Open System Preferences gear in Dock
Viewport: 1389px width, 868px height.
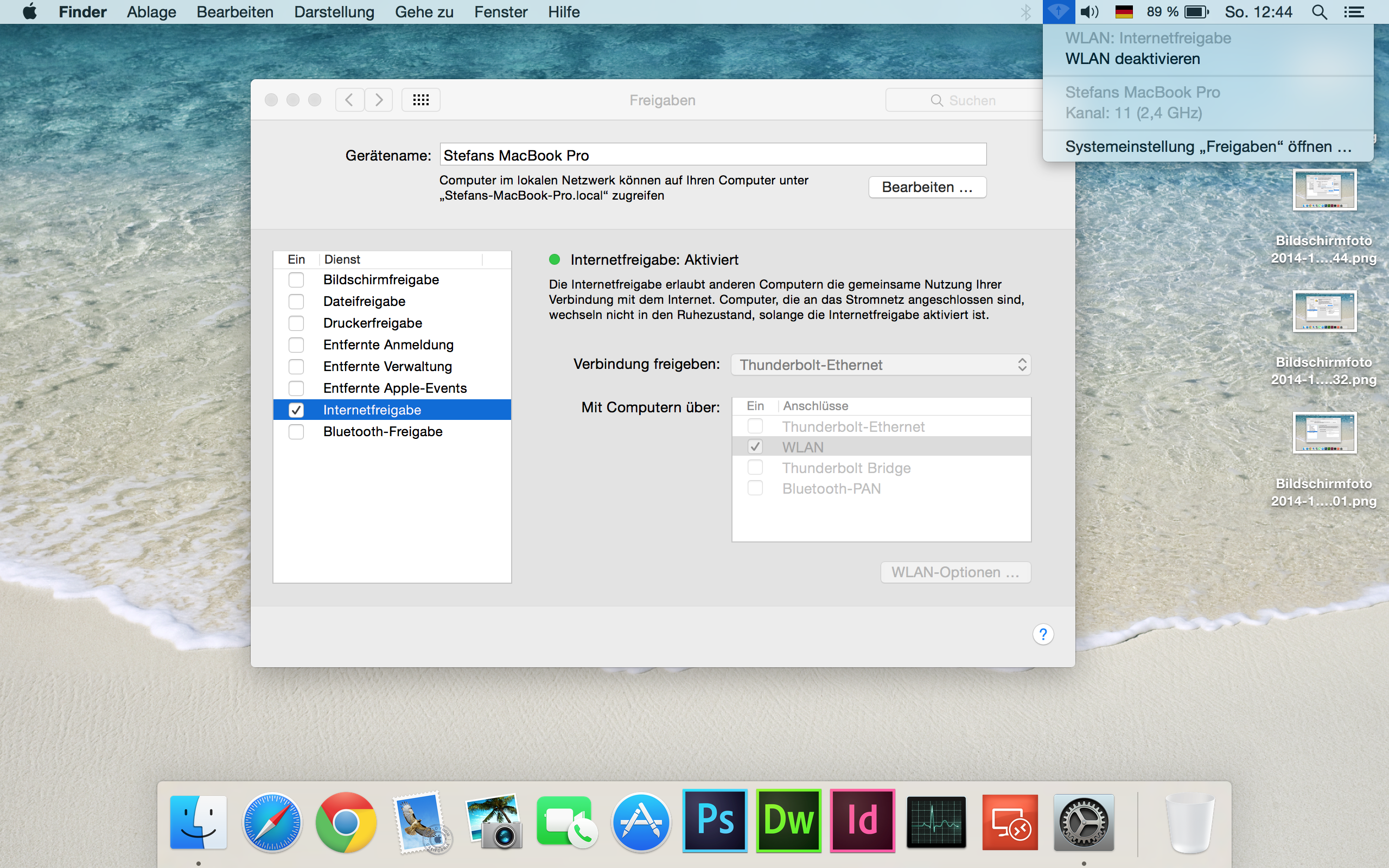click(x=1084, y=821)
